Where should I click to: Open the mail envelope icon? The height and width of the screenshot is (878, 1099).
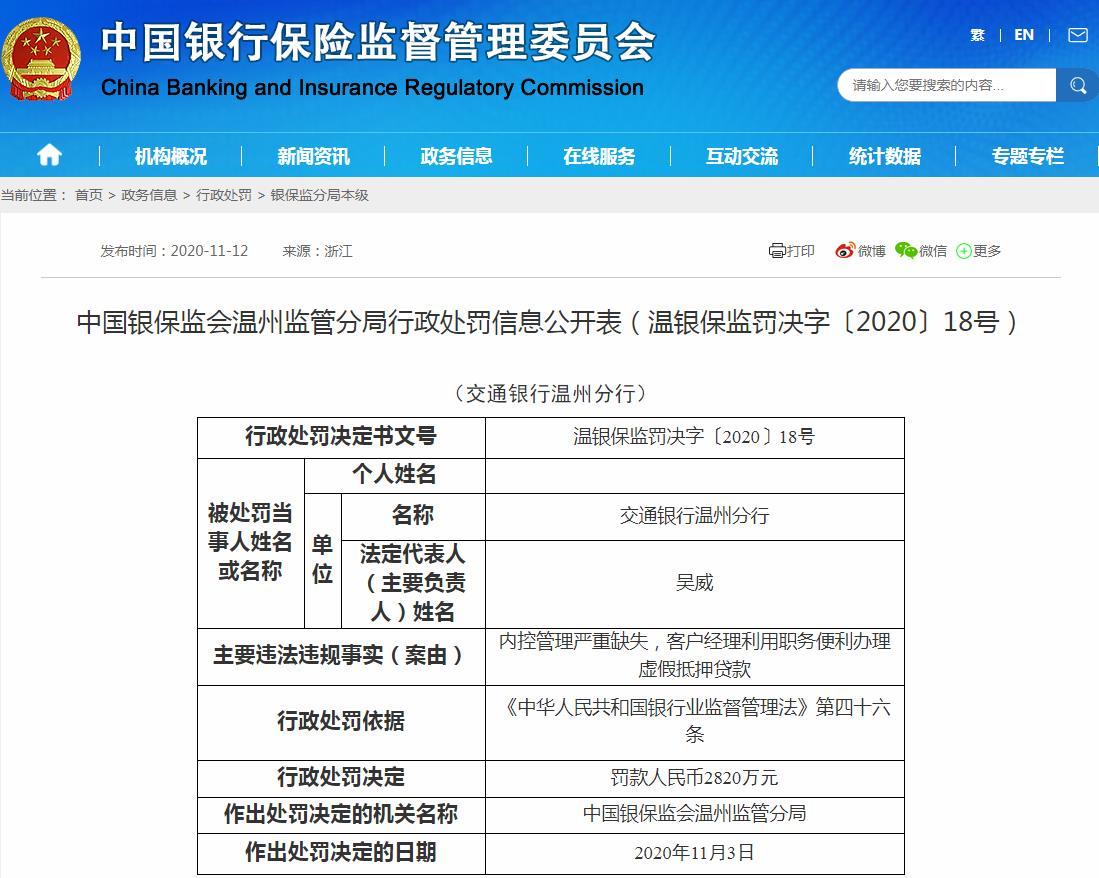tap(1077, 35)
